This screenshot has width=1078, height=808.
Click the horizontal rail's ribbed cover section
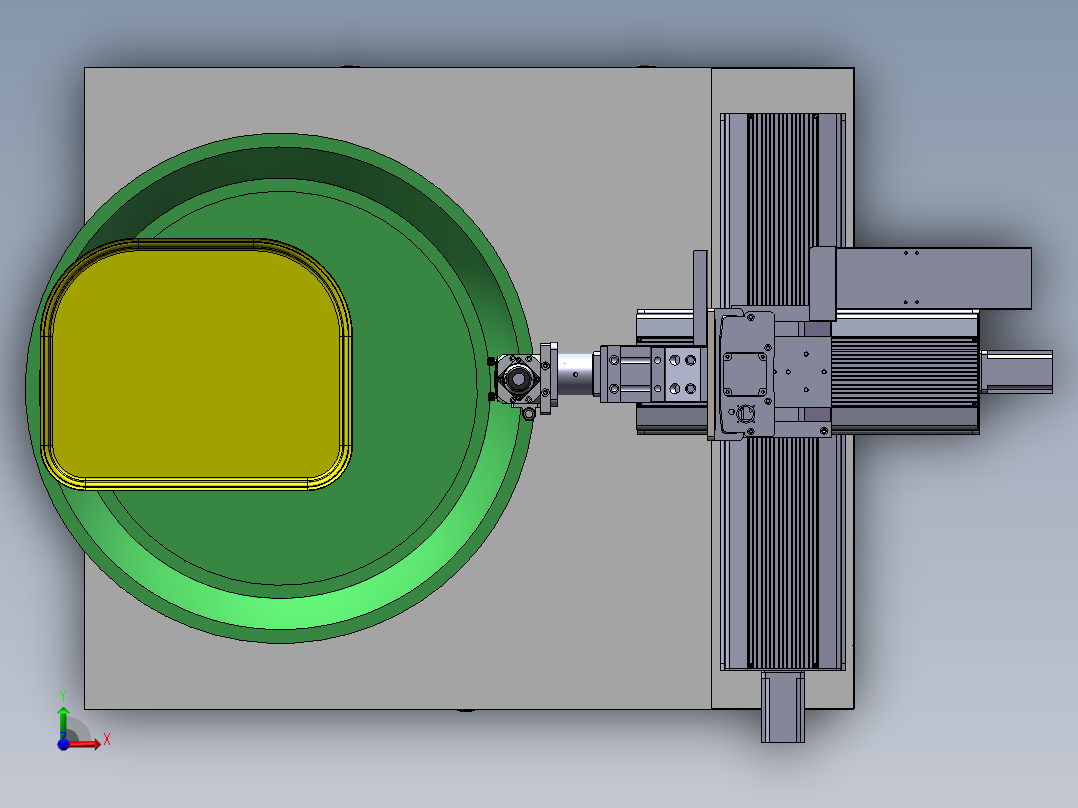pyautogui.click(x=904, y=371)
